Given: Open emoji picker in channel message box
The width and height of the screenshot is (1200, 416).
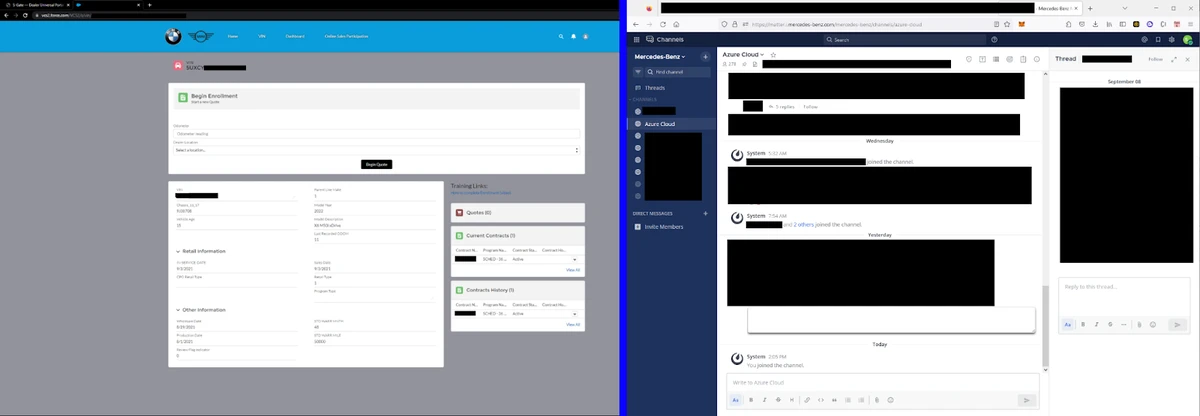Looking at the screenshot, I should point(890,400).
